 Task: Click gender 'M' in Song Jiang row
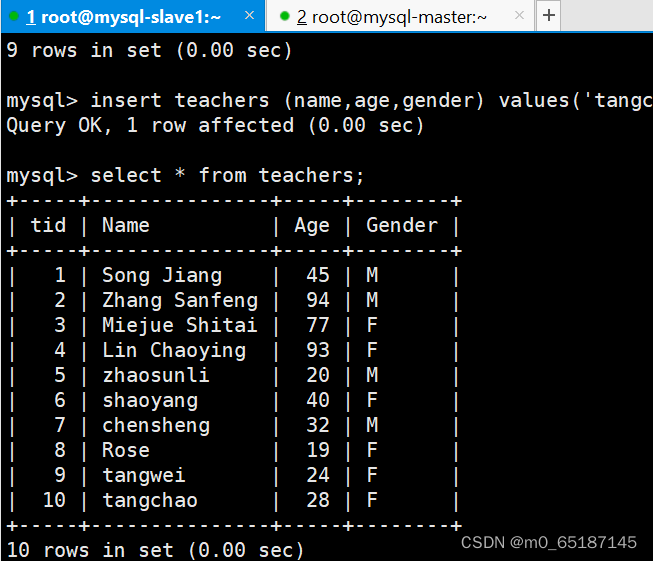coord(372,275)
